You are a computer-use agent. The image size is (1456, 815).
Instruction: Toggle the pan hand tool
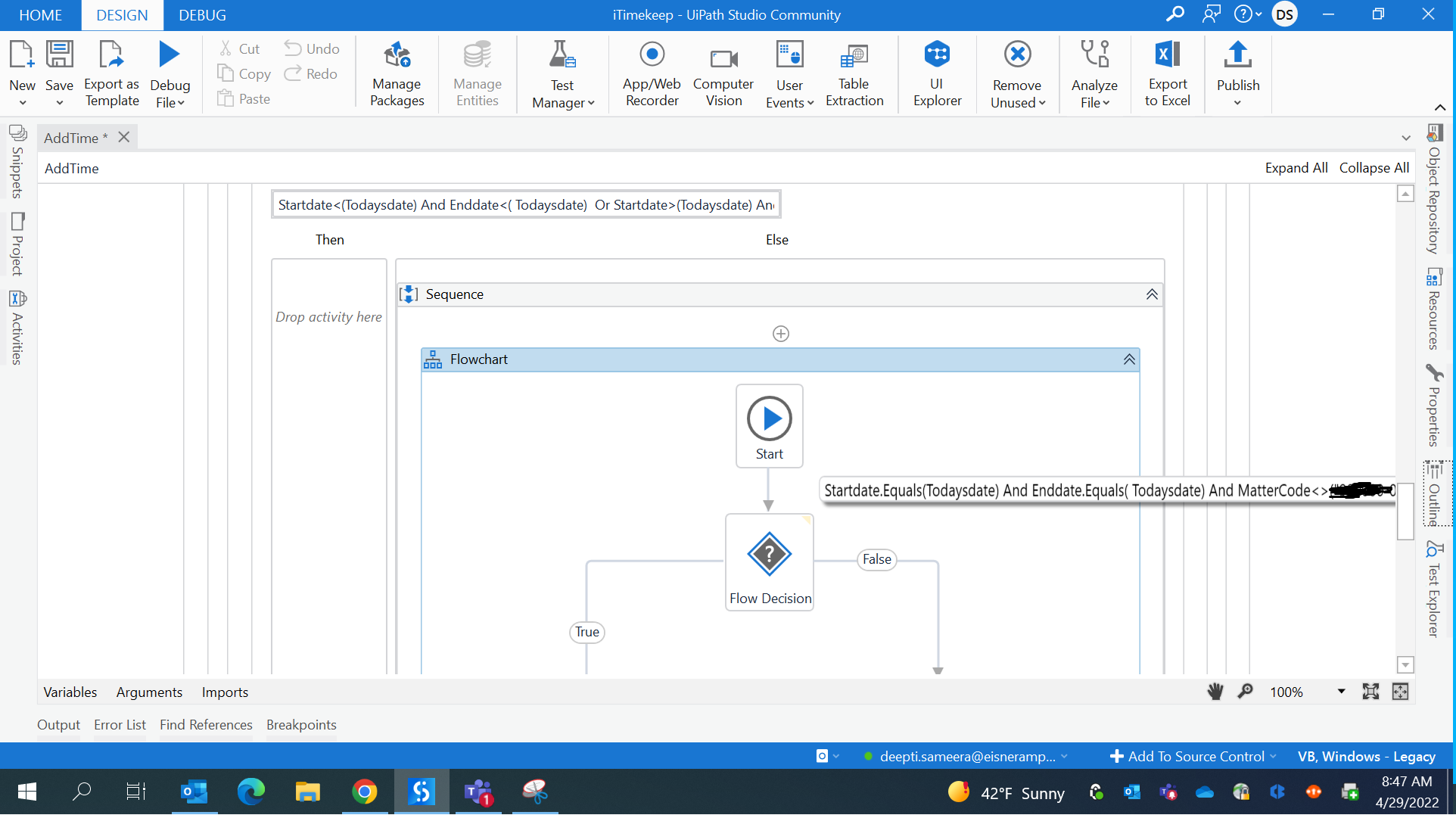click(1215, 692)
